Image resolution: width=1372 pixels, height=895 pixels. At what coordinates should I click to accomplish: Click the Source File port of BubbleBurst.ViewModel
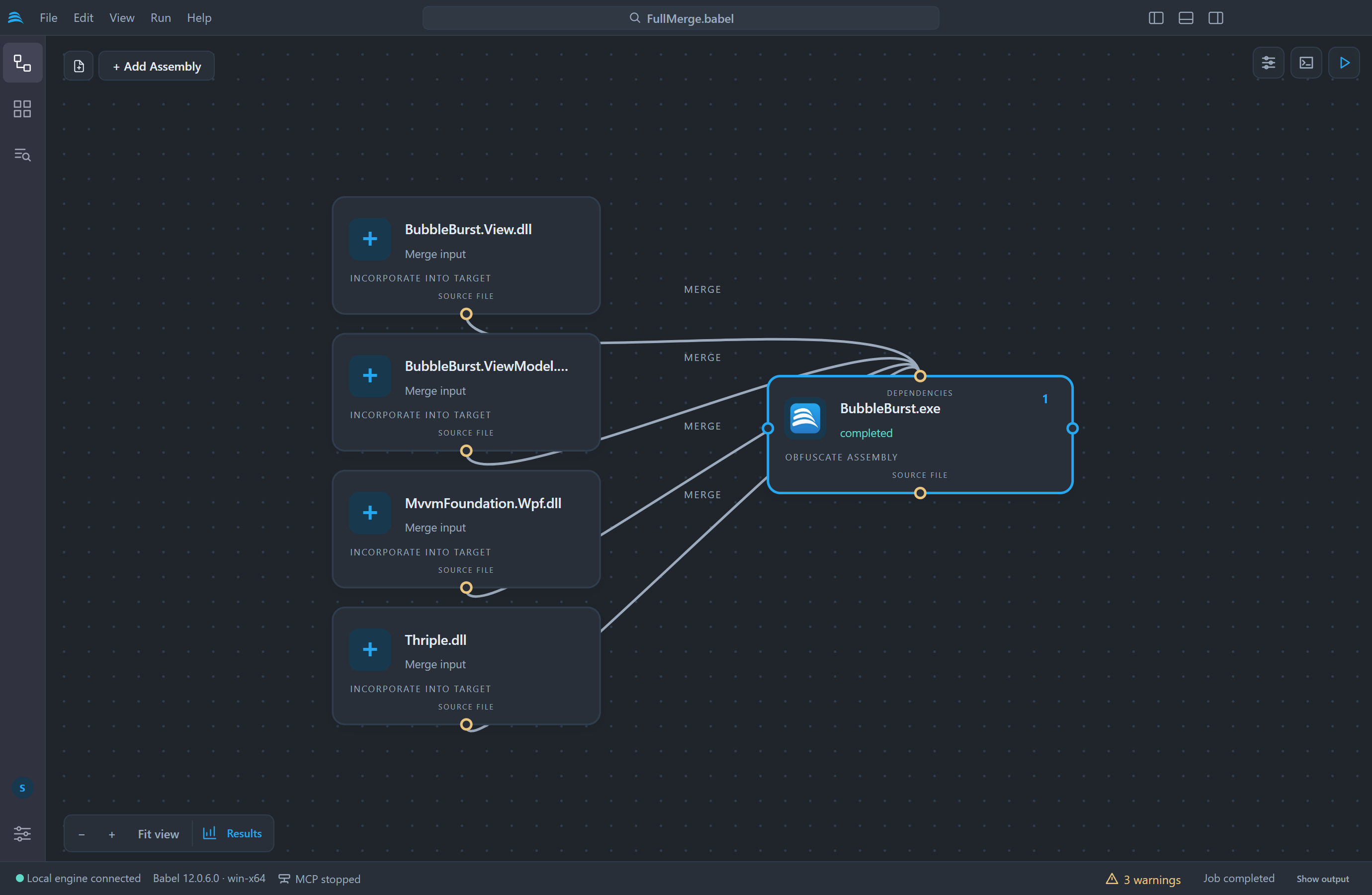click(466, 451)
